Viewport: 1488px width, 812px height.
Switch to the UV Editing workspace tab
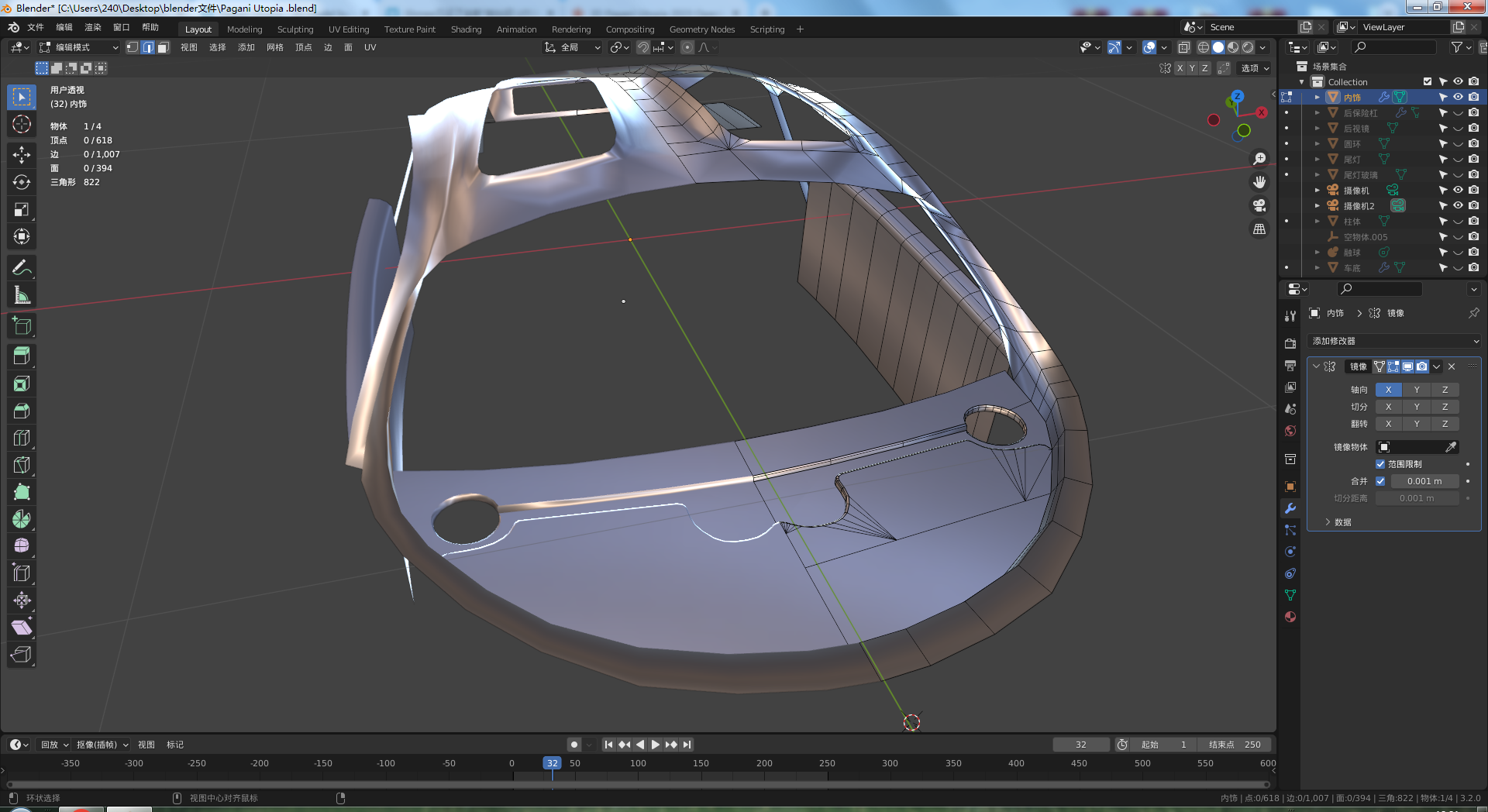349,29
